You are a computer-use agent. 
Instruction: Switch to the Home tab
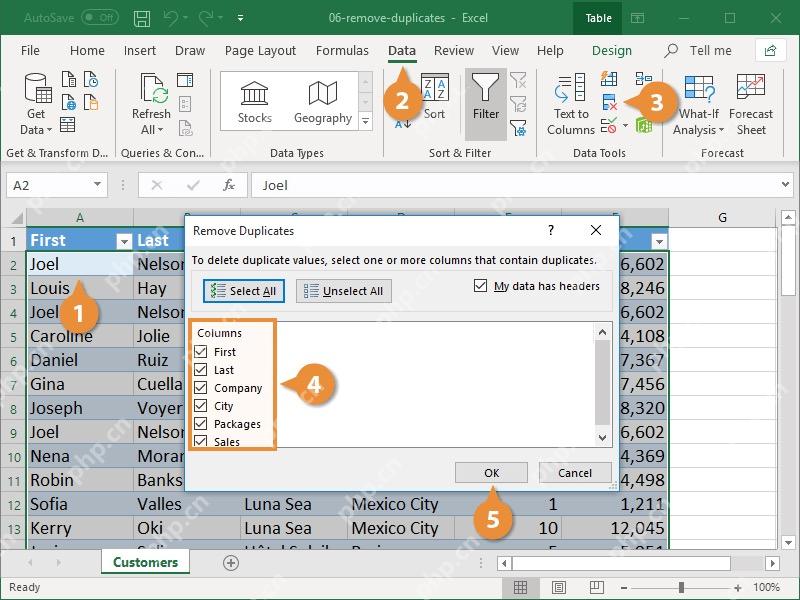pos(87,51)
